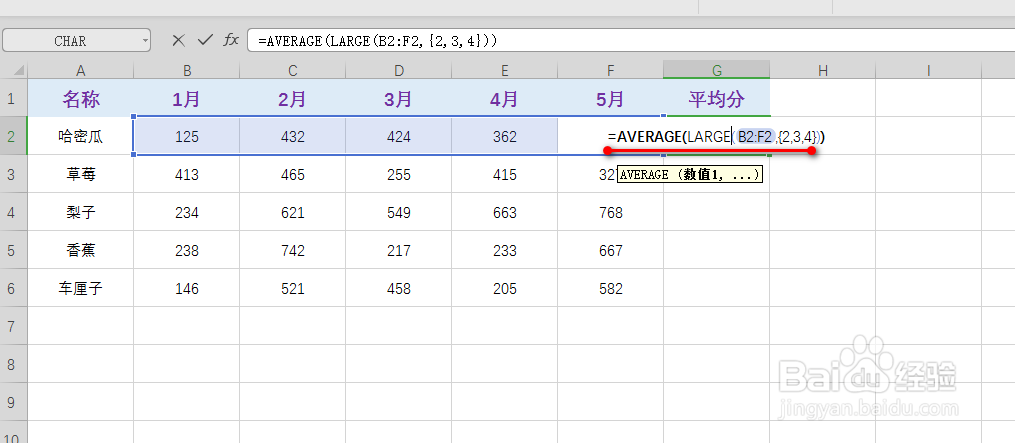Click cell with value 362
Image resolution: width=1015 pixels, height=443 pixels.
click(x=504, y=136)
